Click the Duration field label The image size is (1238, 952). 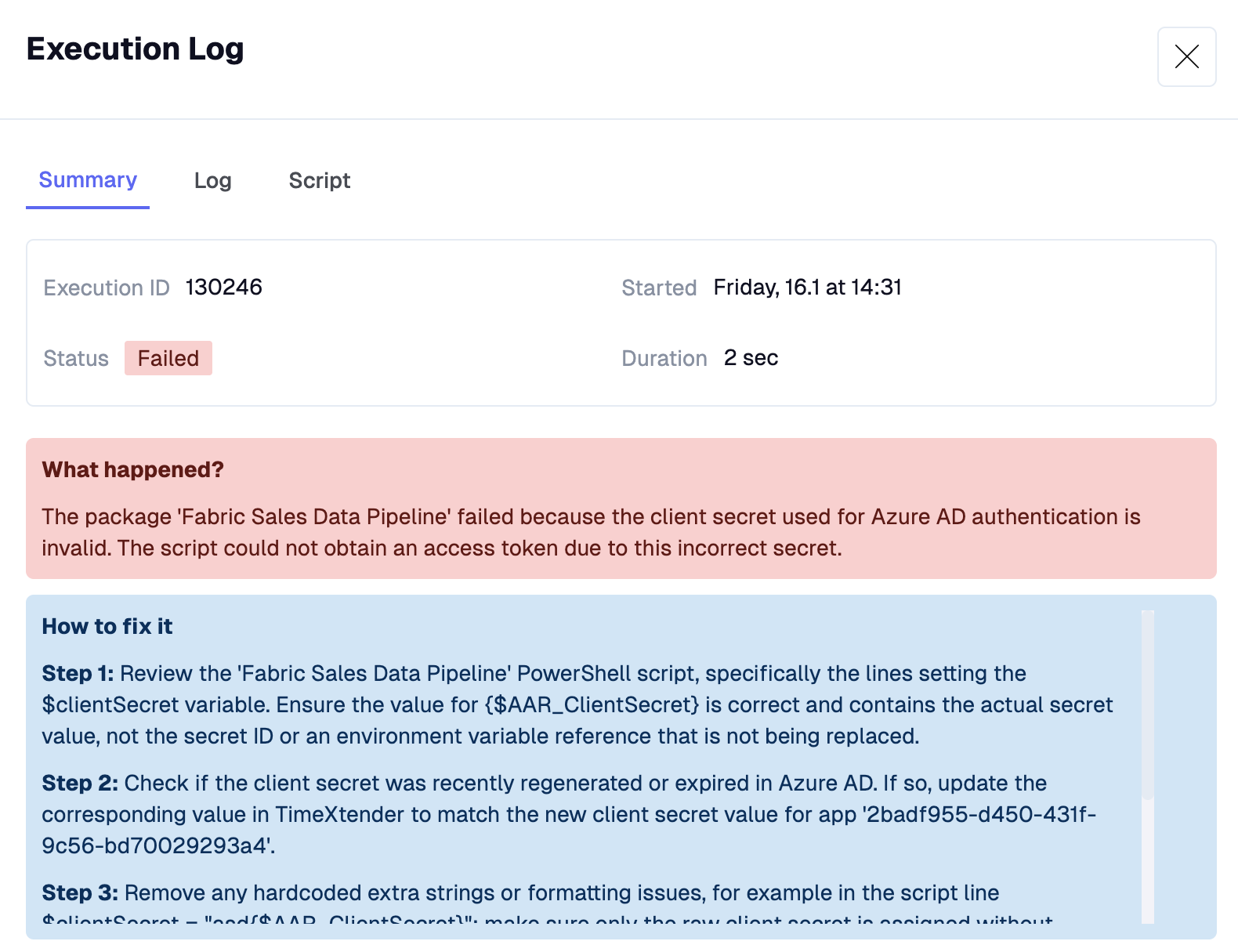[x=664, y=359]
